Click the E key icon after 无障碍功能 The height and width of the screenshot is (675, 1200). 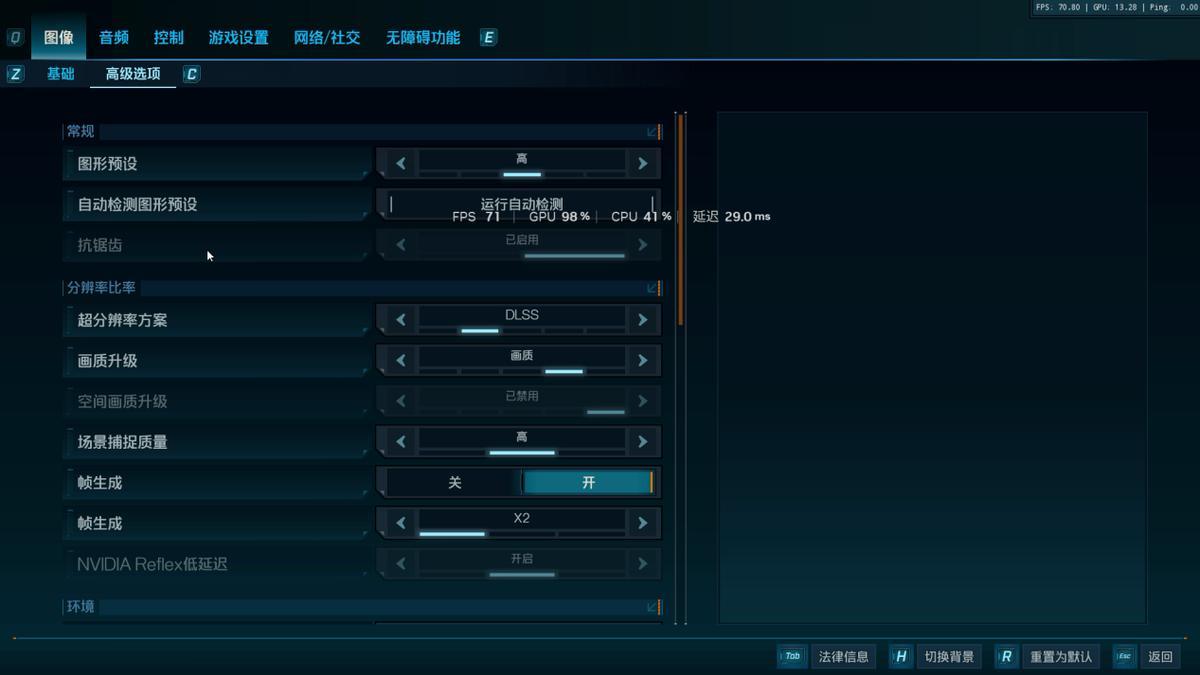(x=488, y=38)
